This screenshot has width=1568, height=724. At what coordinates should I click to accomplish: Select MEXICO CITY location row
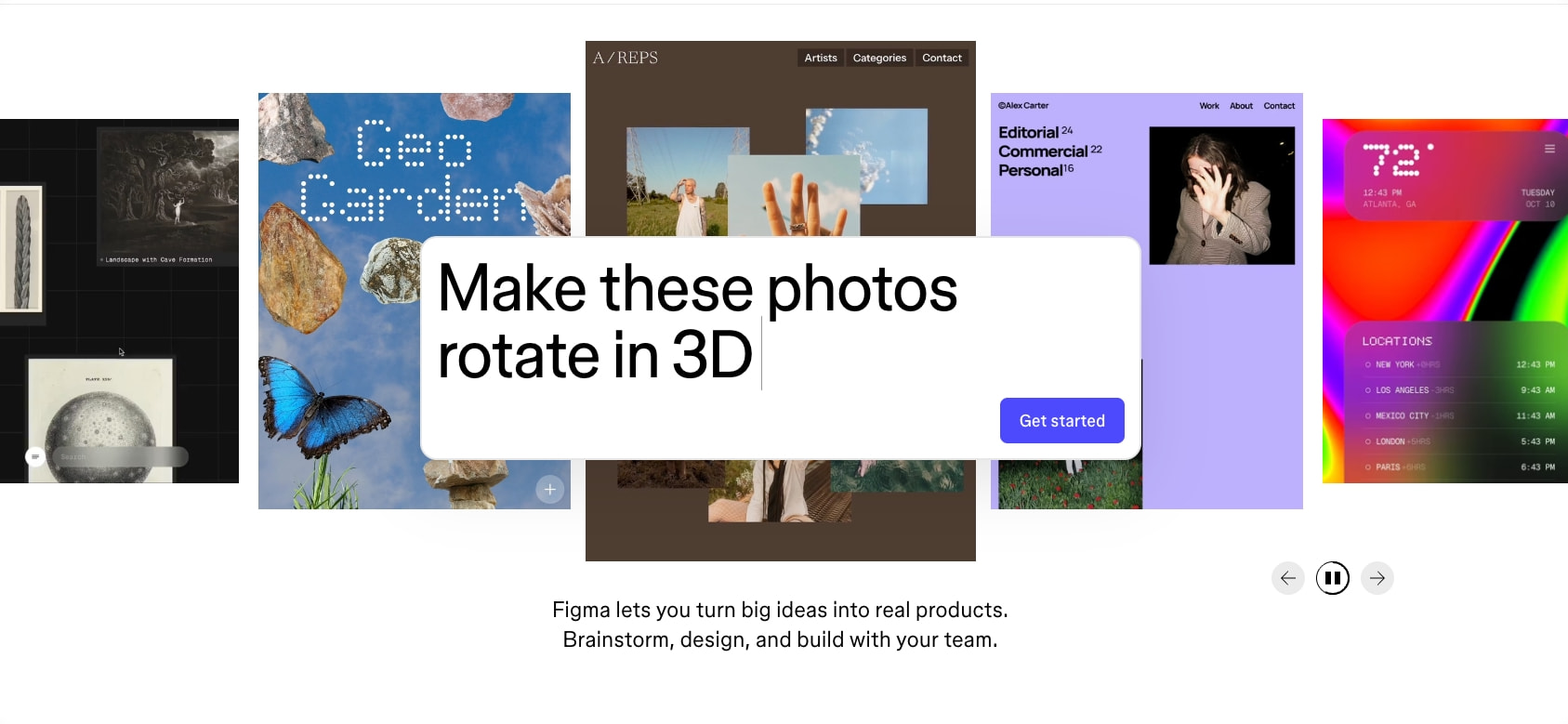tap(1459, 415)
